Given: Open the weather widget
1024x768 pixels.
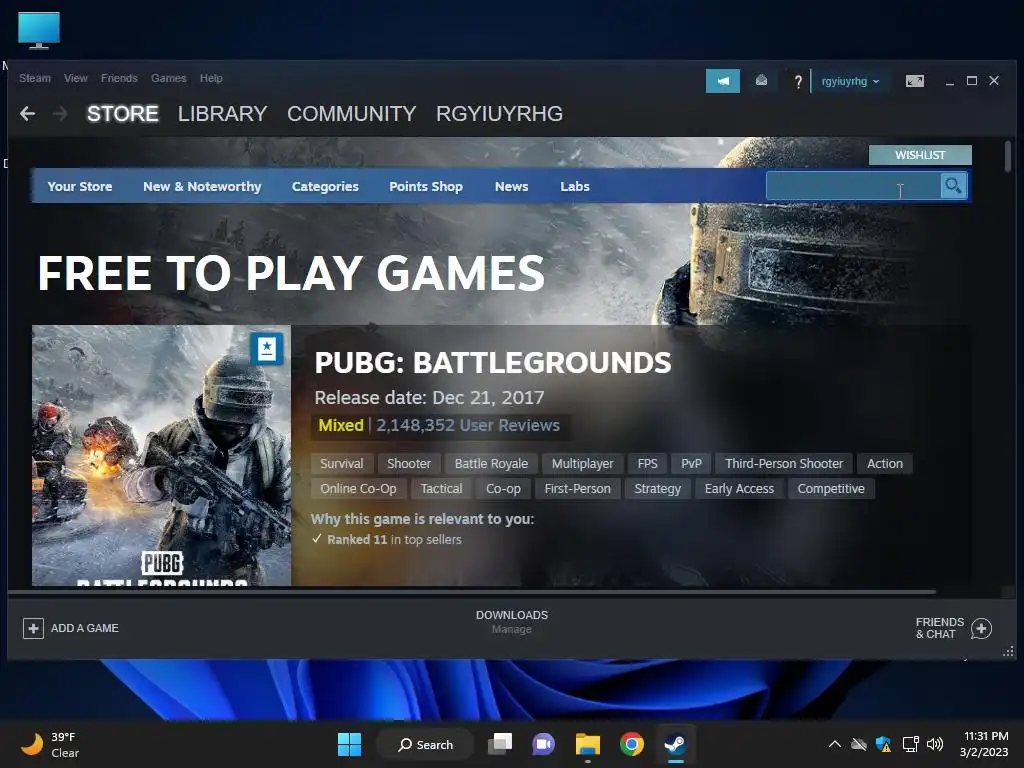Looking at the screenshot, I should [x=50, y=744].
